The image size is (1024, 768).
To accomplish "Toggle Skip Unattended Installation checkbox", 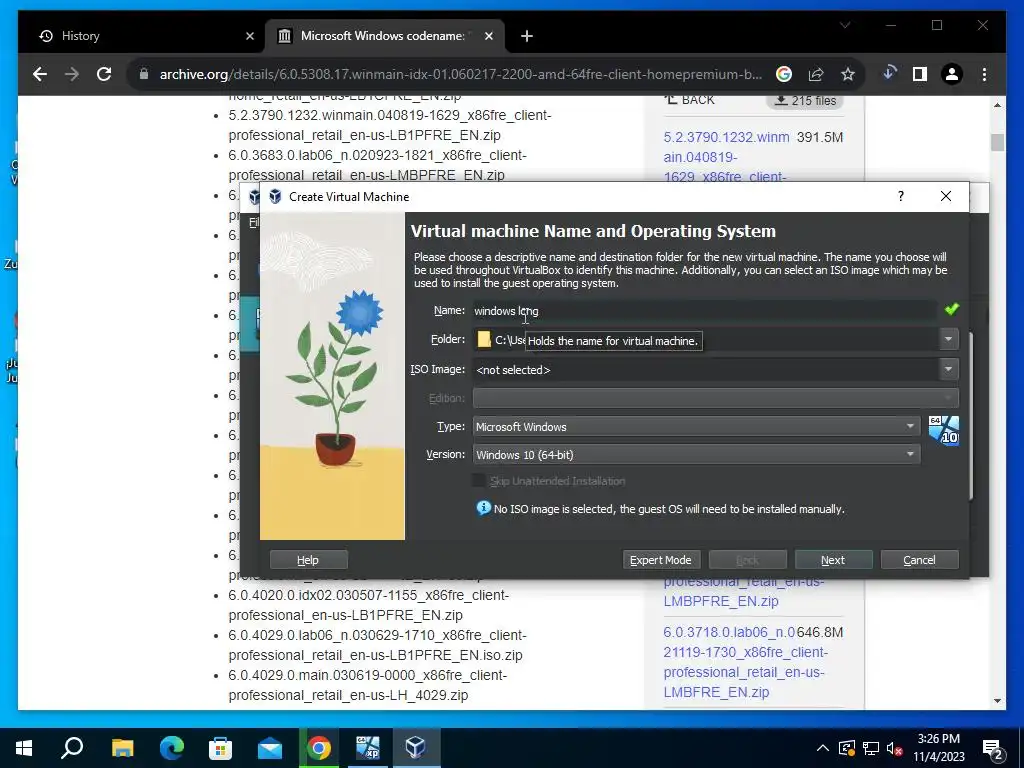I will 479,481.
